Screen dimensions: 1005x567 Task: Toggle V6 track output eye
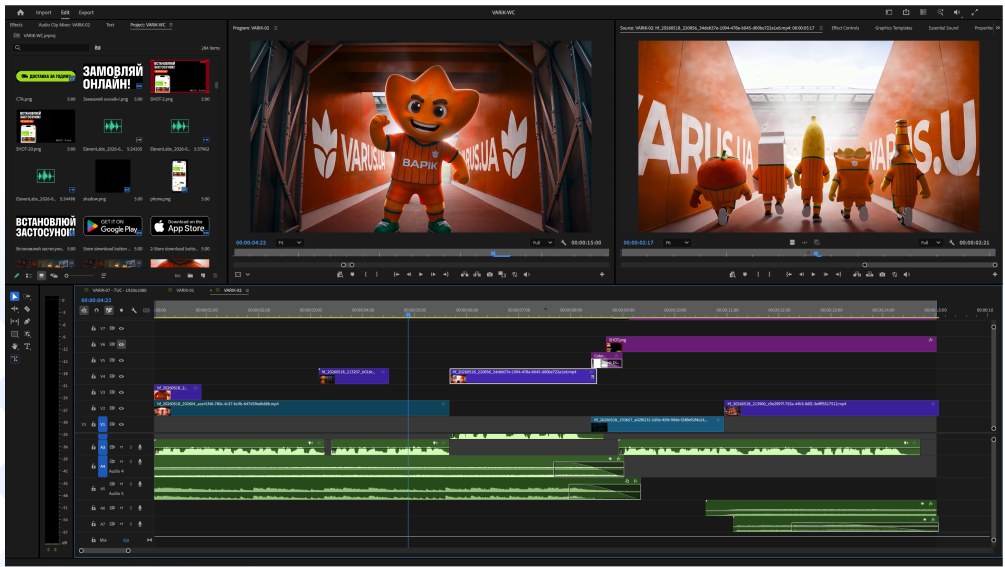[x=121, y=344]
